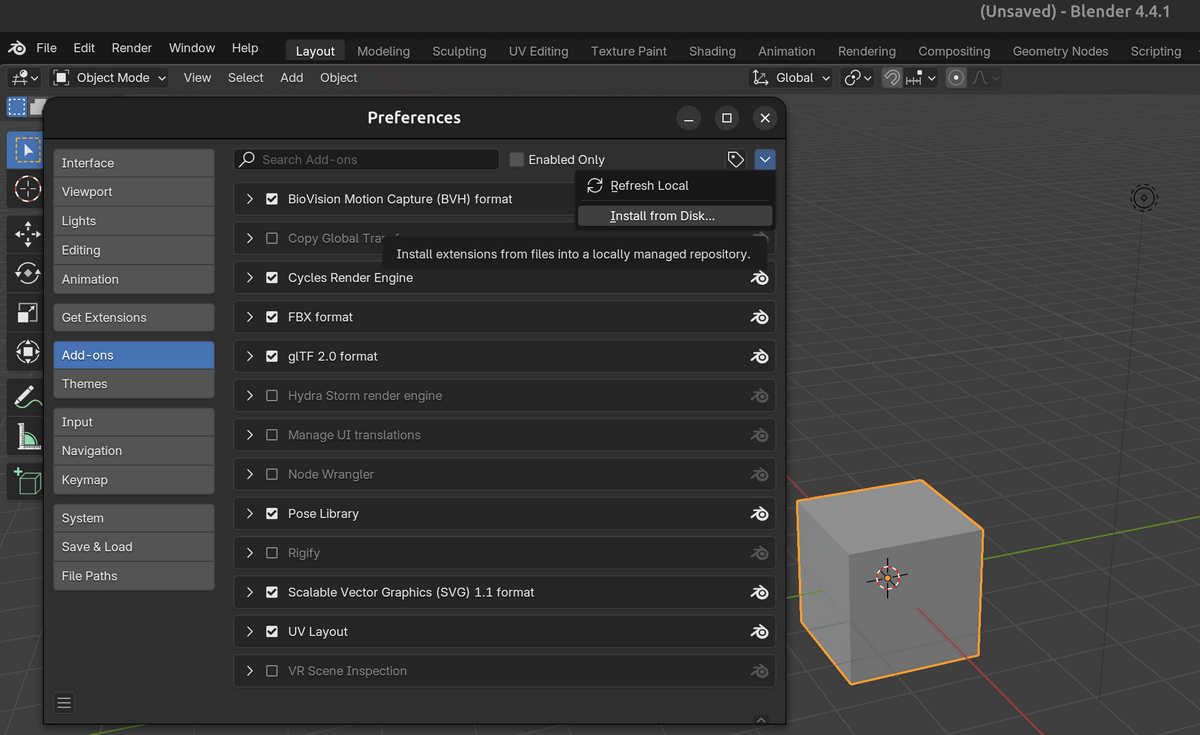The height and width of the screenshot is (735, 1200).
Task: Choose Install from Disk menu entry
Action: (676, 216)
